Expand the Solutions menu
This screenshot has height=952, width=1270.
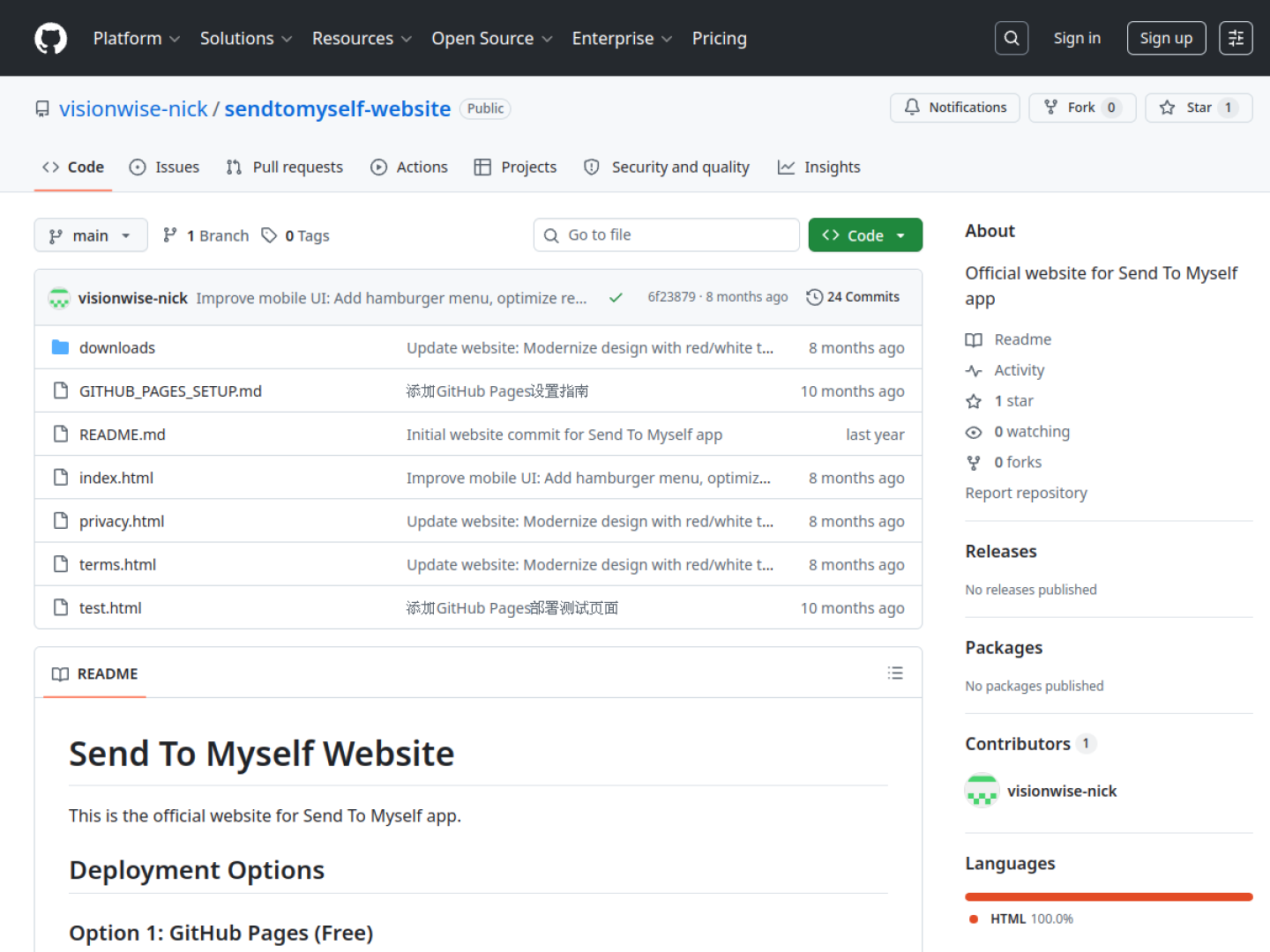tap(246, 39)
